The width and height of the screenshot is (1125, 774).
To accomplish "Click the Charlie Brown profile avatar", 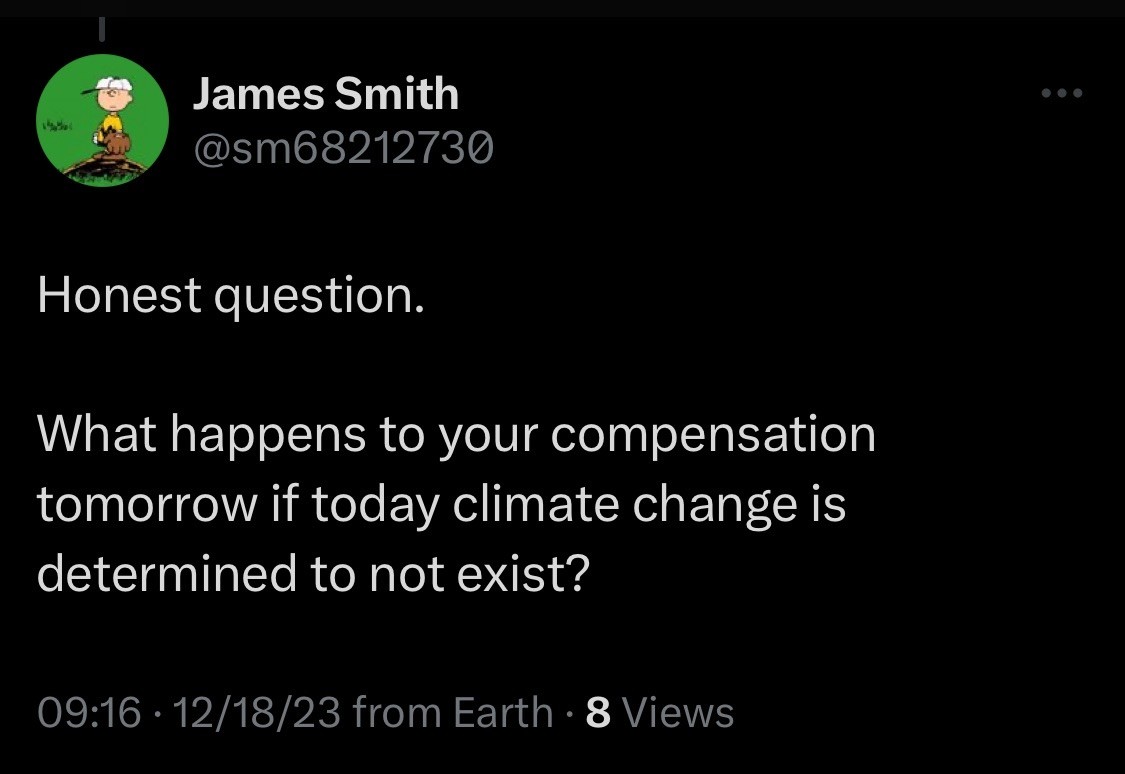I will (102, 120).
